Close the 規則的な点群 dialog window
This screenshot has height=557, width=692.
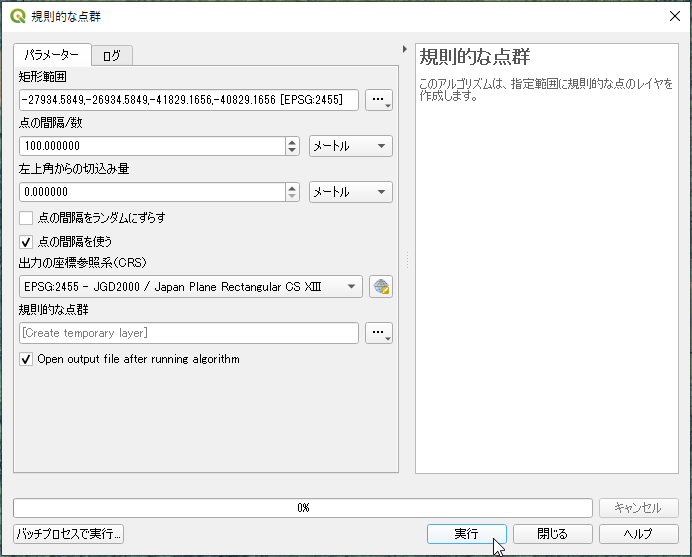click(675, 16)
